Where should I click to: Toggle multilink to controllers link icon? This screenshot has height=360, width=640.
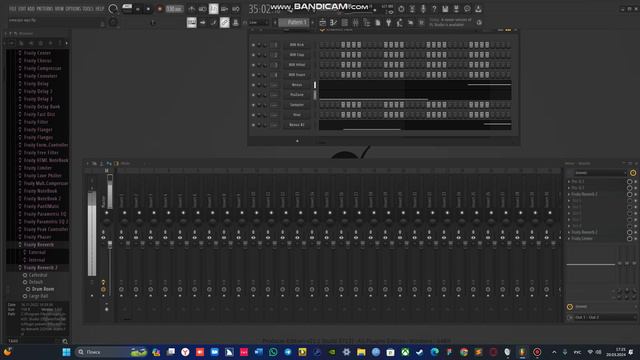(x=224, y=22)
